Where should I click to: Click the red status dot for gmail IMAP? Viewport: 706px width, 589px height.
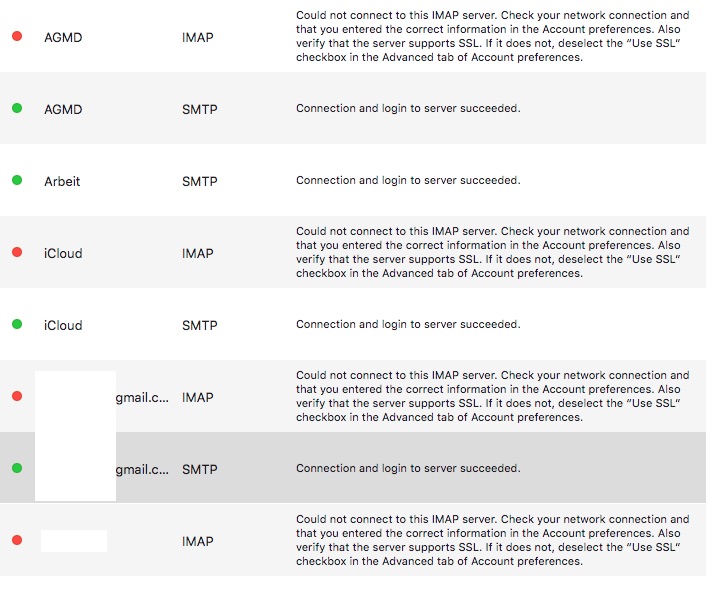pos(17,396)
